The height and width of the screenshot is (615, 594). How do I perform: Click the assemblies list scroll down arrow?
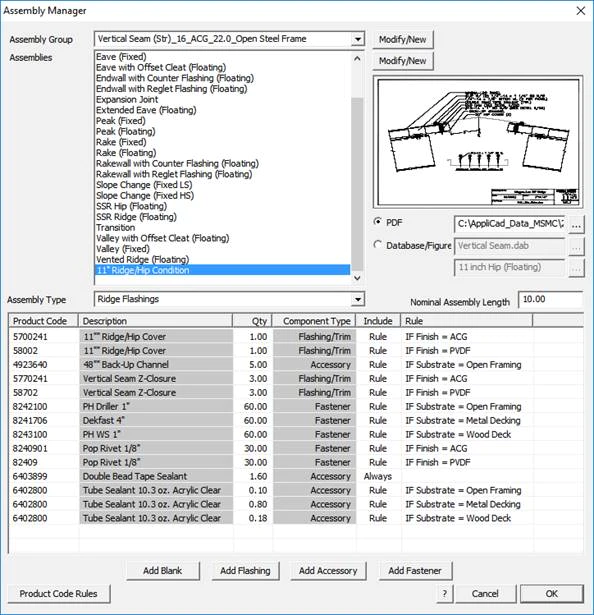click(x=357, y=278)
